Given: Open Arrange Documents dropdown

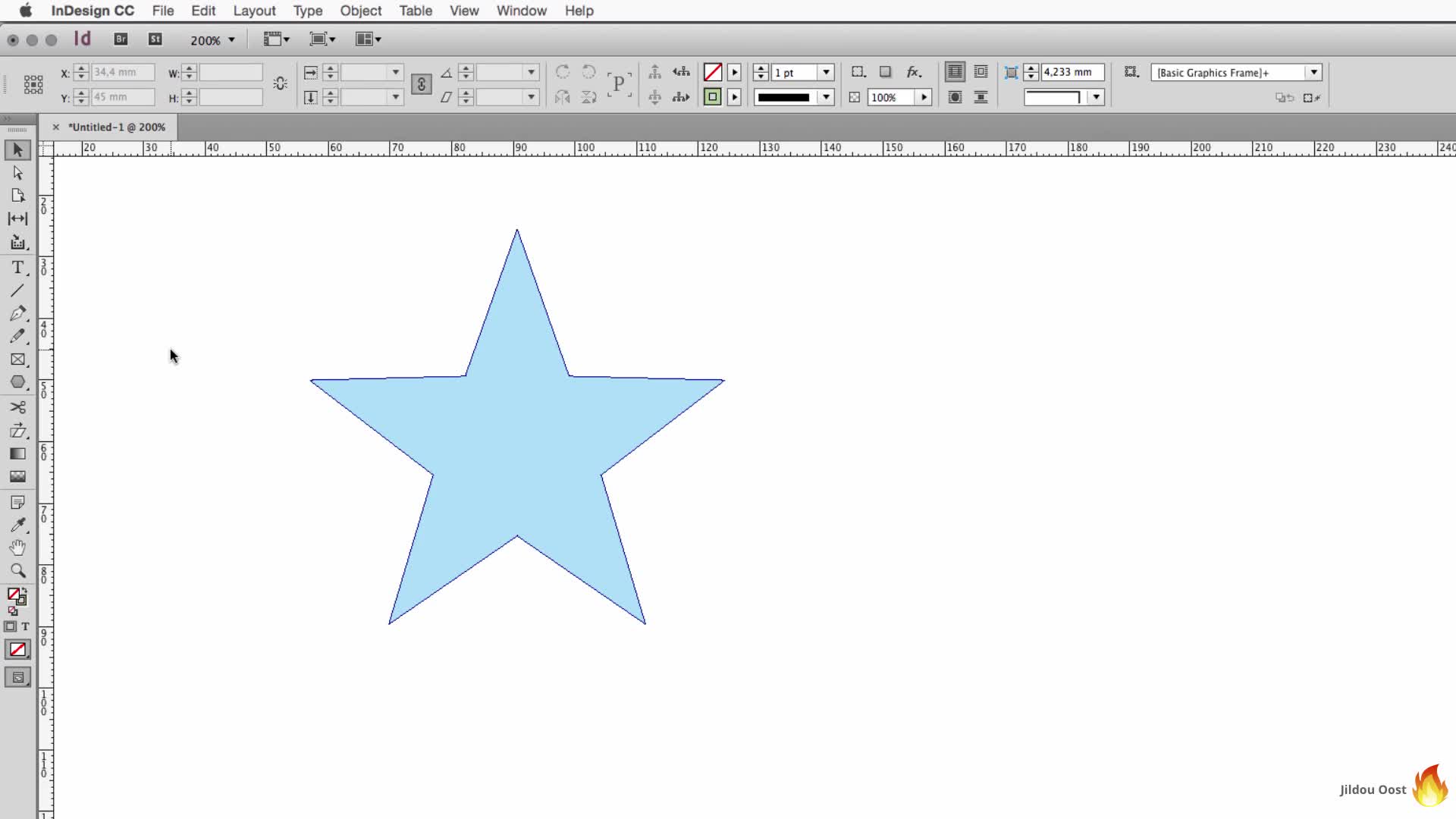Looking at the screenshot, I should pos(369,39).
